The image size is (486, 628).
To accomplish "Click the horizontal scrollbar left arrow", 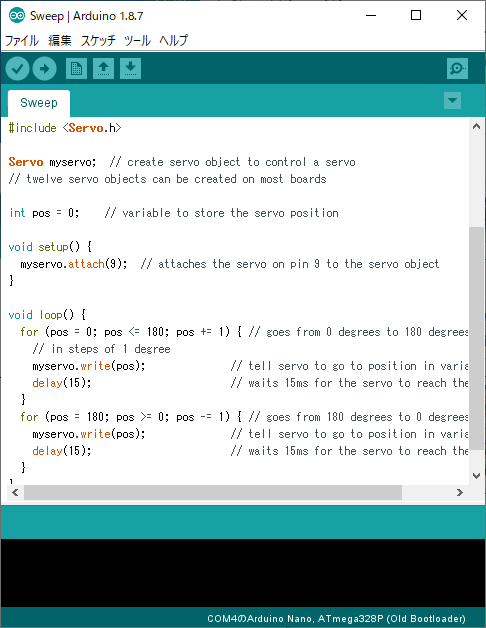I will pos(15,492).
